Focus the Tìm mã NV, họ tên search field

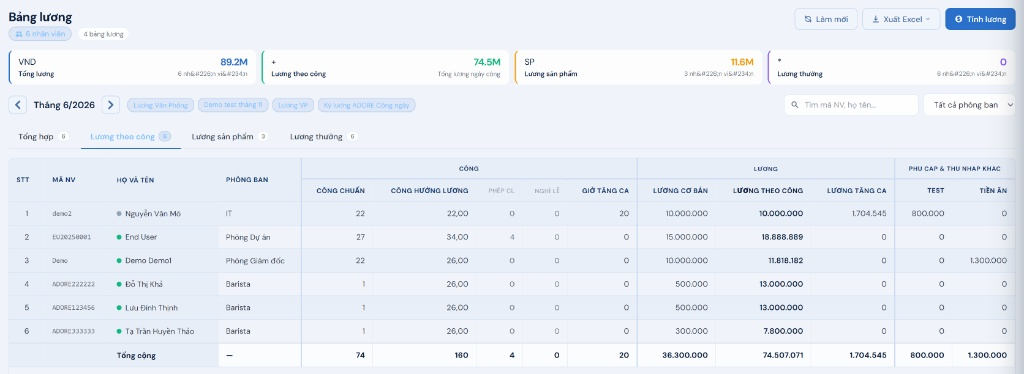coord(852,104)
